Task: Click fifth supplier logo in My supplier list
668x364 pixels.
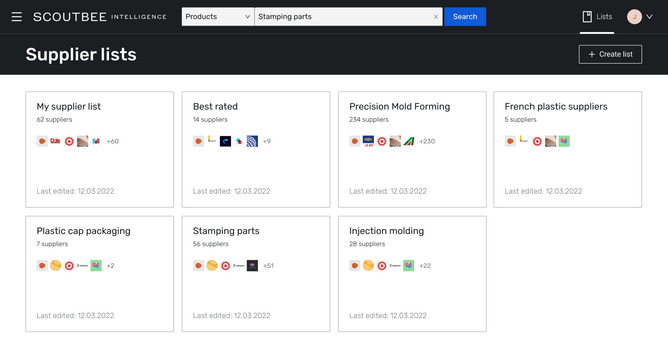Action: pos(96,141)
